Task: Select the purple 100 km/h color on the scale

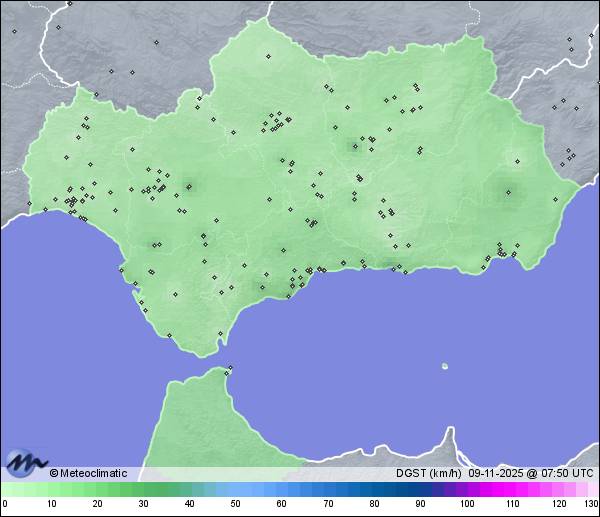Action: [466, 489]
